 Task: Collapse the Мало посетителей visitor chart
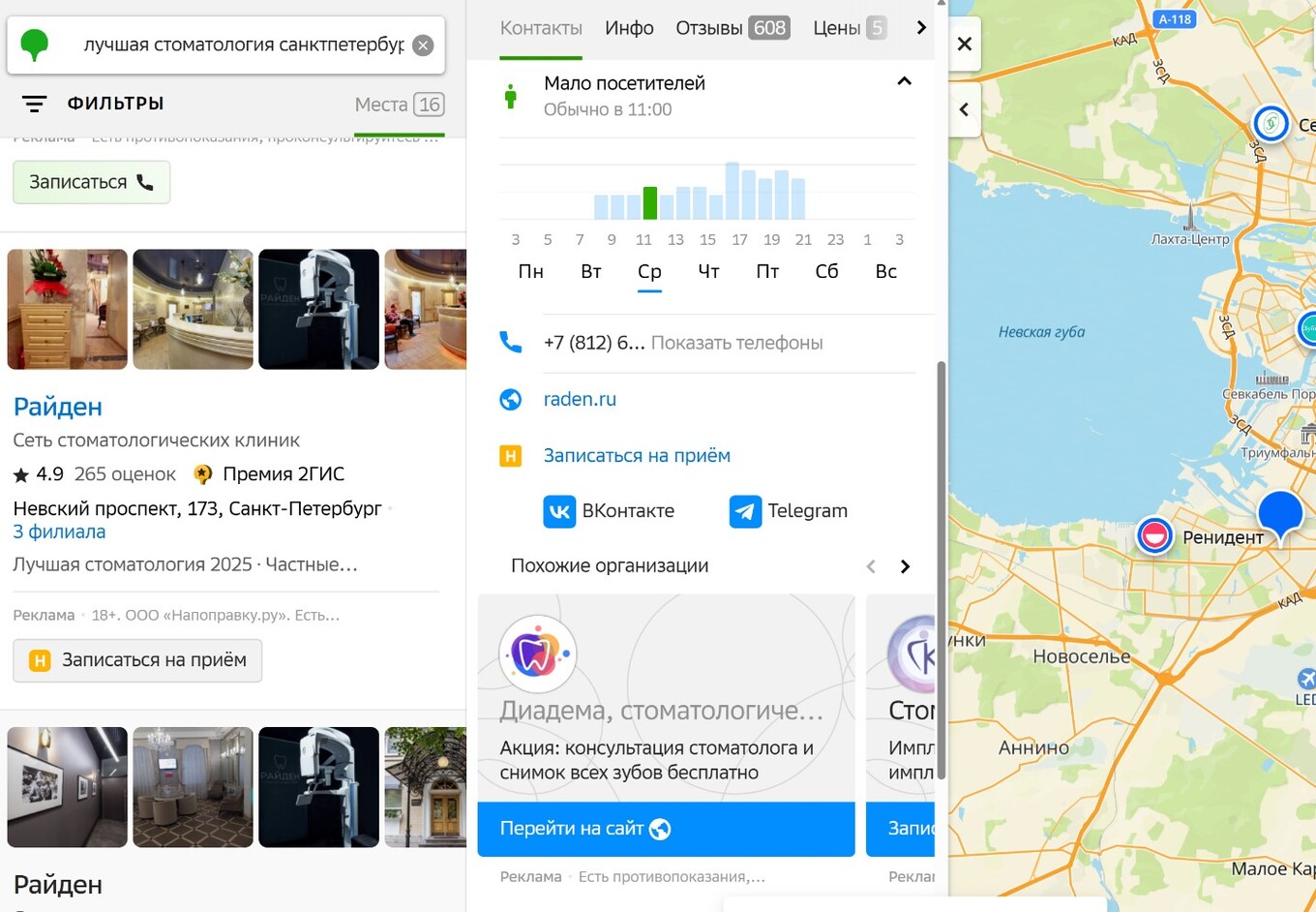point(905,81)
